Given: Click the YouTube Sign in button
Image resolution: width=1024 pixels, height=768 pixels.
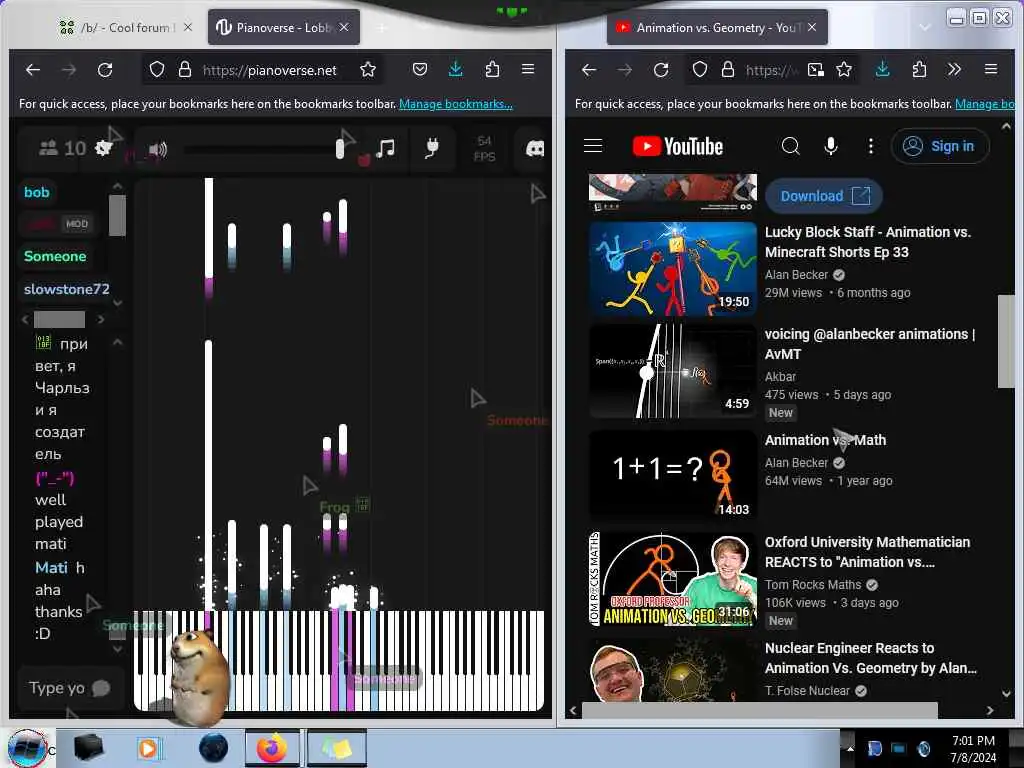Looking at the screenshot, I should click(940, 146).
